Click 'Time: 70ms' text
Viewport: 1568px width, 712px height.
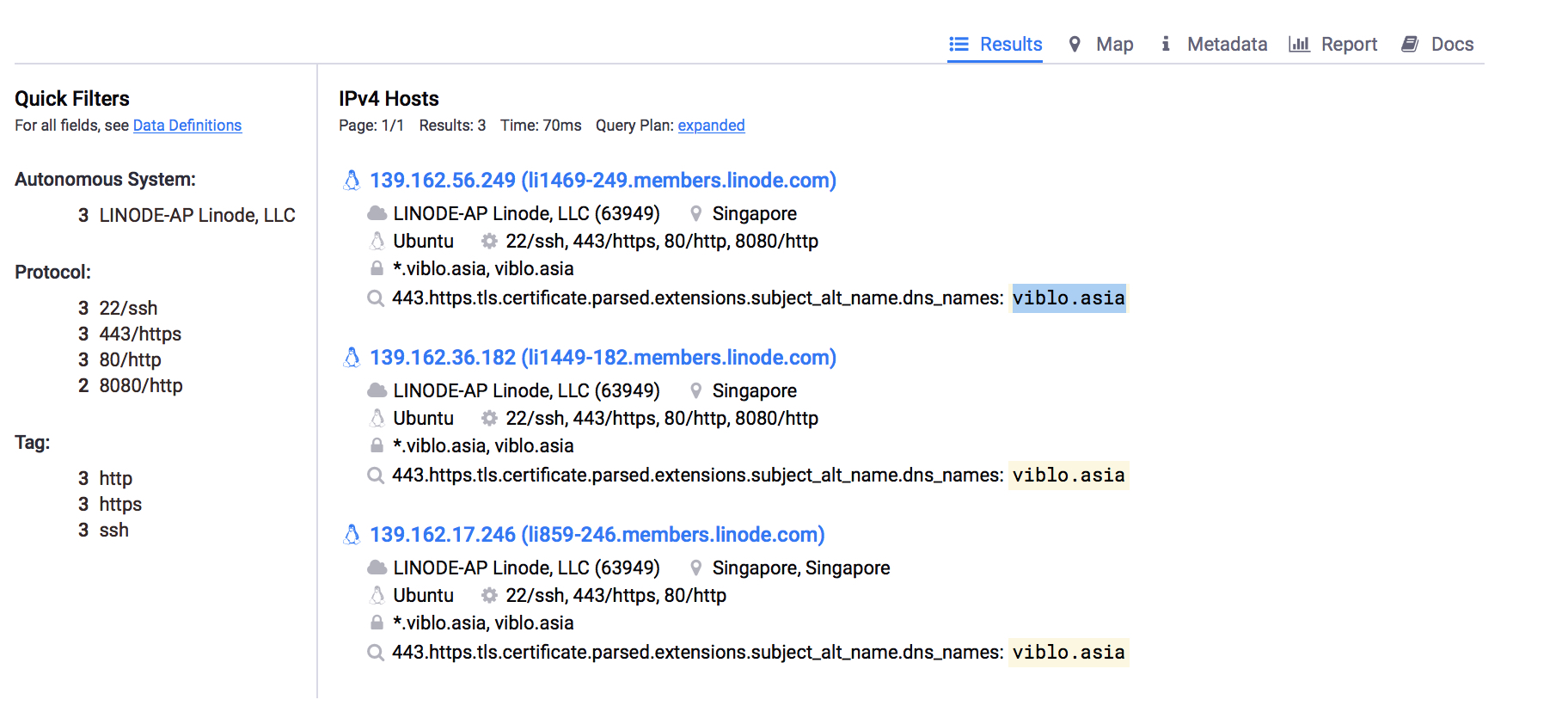[x=541, y=126]
